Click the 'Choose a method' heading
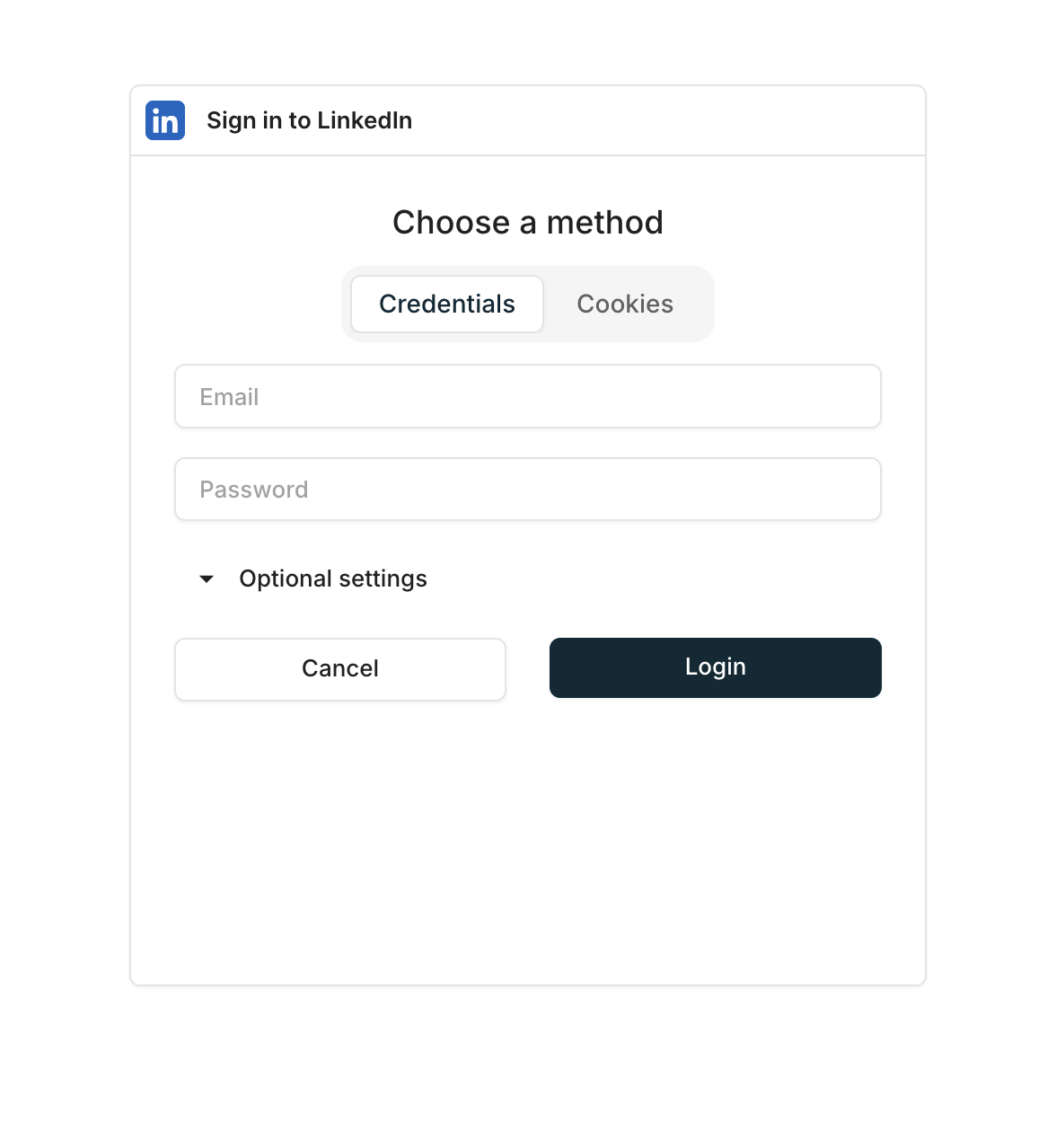1056x1148 pixels. (x=527, y=222)
